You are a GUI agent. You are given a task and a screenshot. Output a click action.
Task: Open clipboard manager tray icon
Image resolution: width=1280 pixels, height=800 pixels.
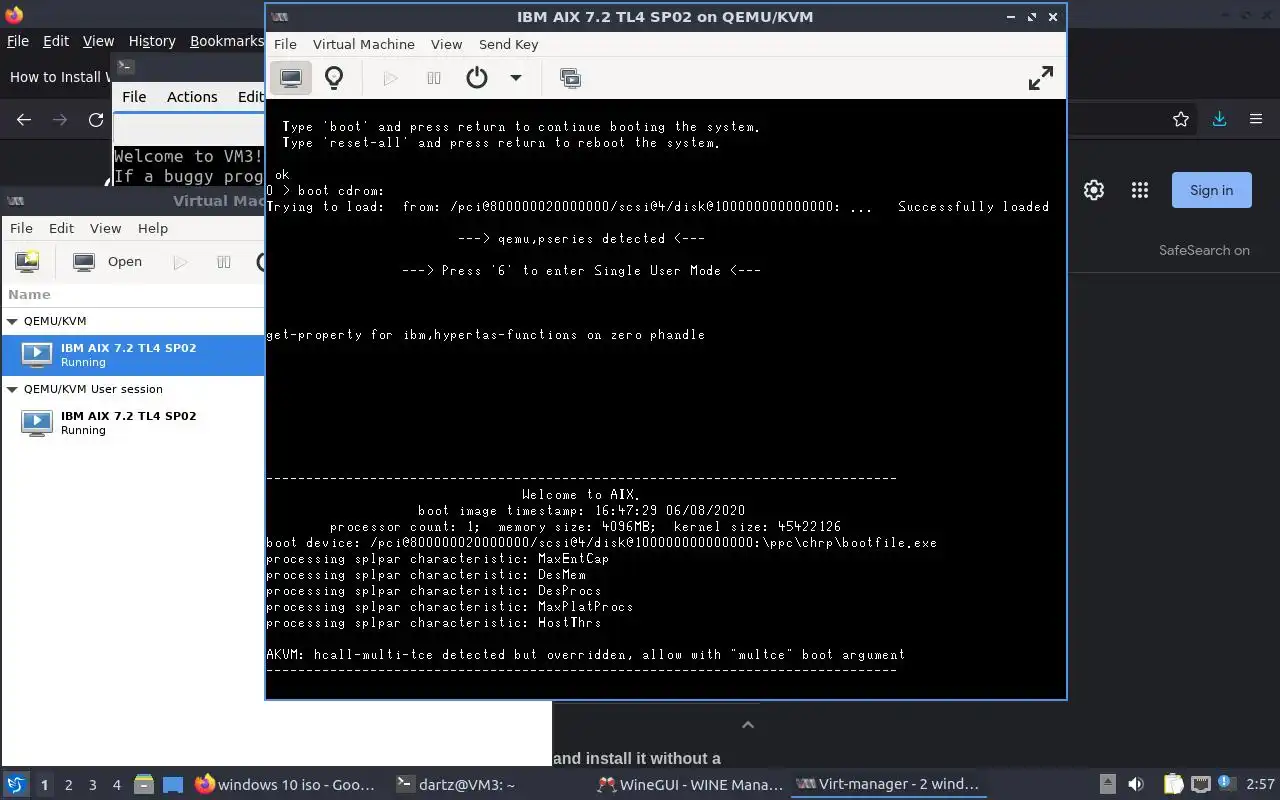[1173, 784]
